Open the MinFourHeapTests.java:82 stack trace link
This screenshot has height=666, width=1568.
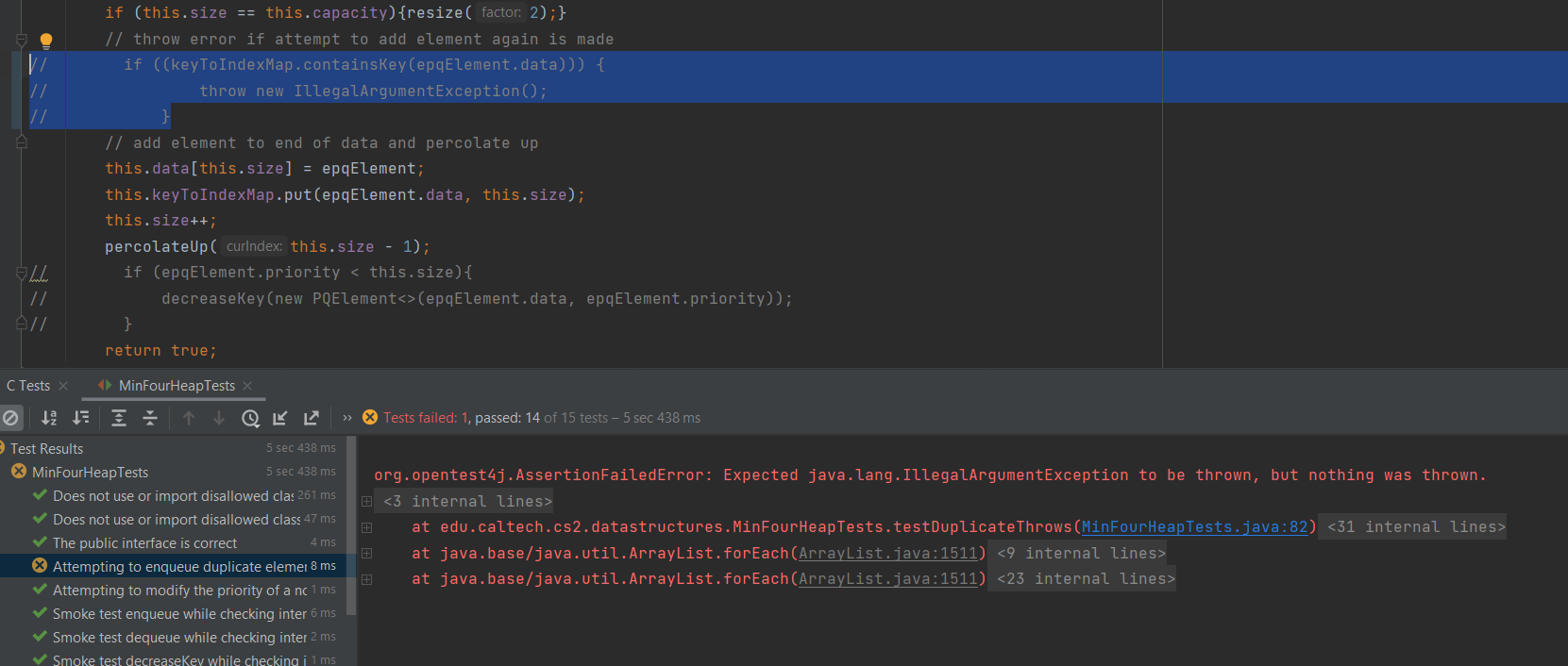pos(1194,527)
